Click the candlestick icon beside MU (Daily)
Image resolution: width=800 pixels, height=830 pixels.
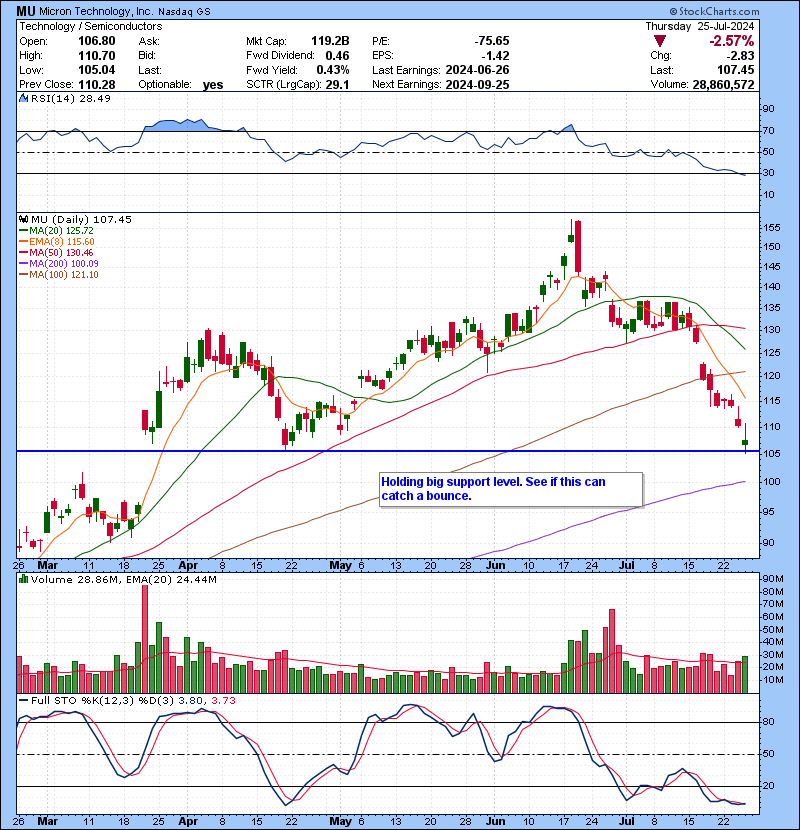tap(23, 219)
